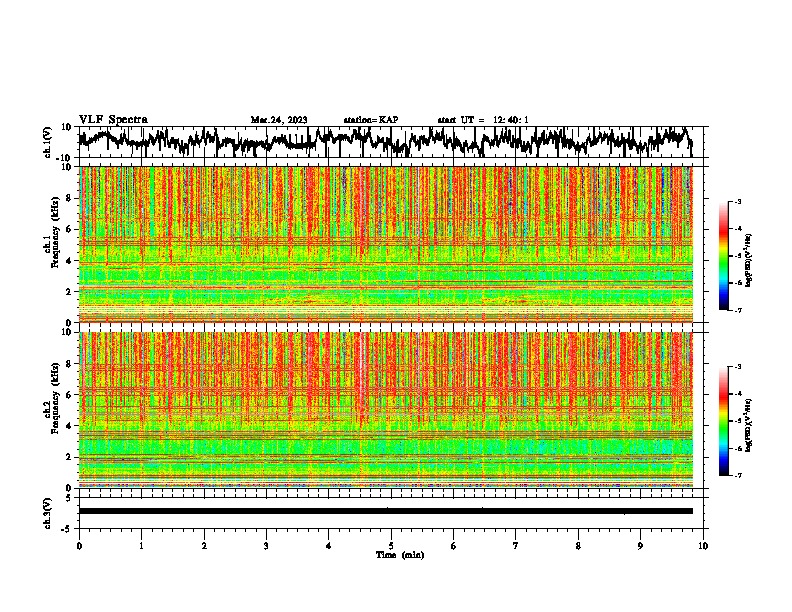This screenshot has height=612, width=792.
Task: Select the "start UT = 12:40:1" header text
Action: tap(483, 120)
